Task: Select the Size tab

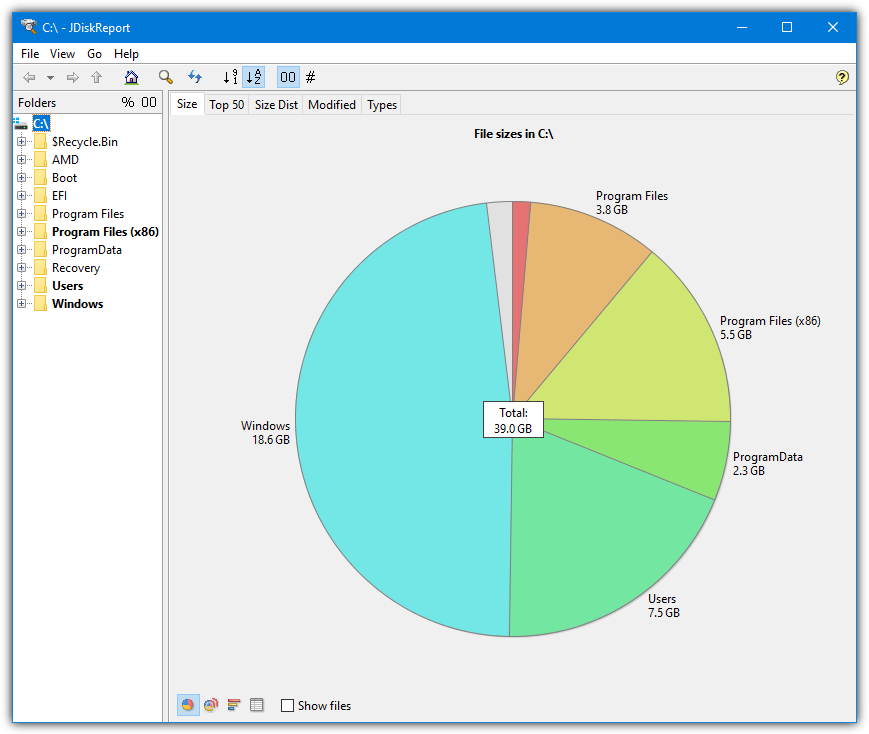Action: coord(187,104)
